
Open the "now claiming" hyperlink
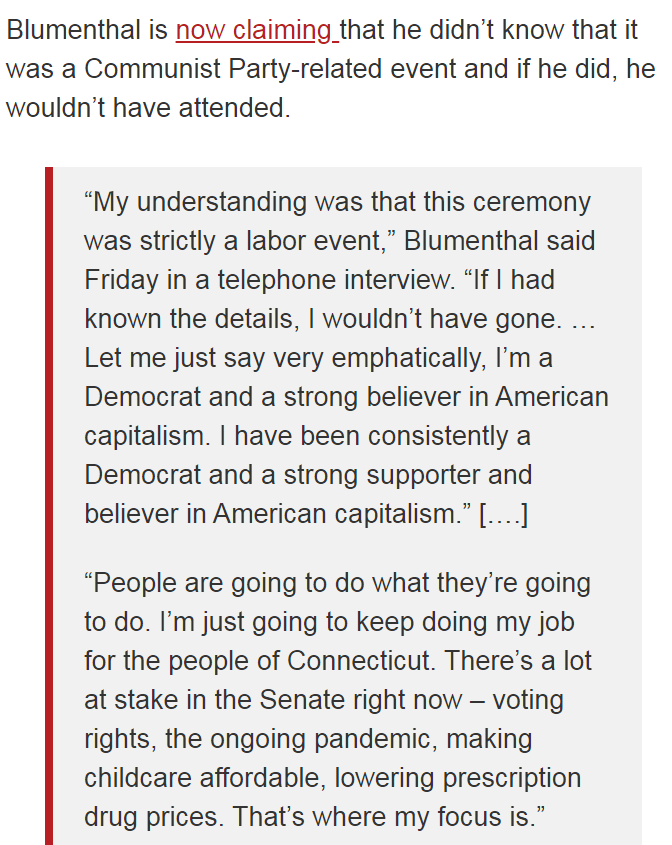tap(255, 30)
